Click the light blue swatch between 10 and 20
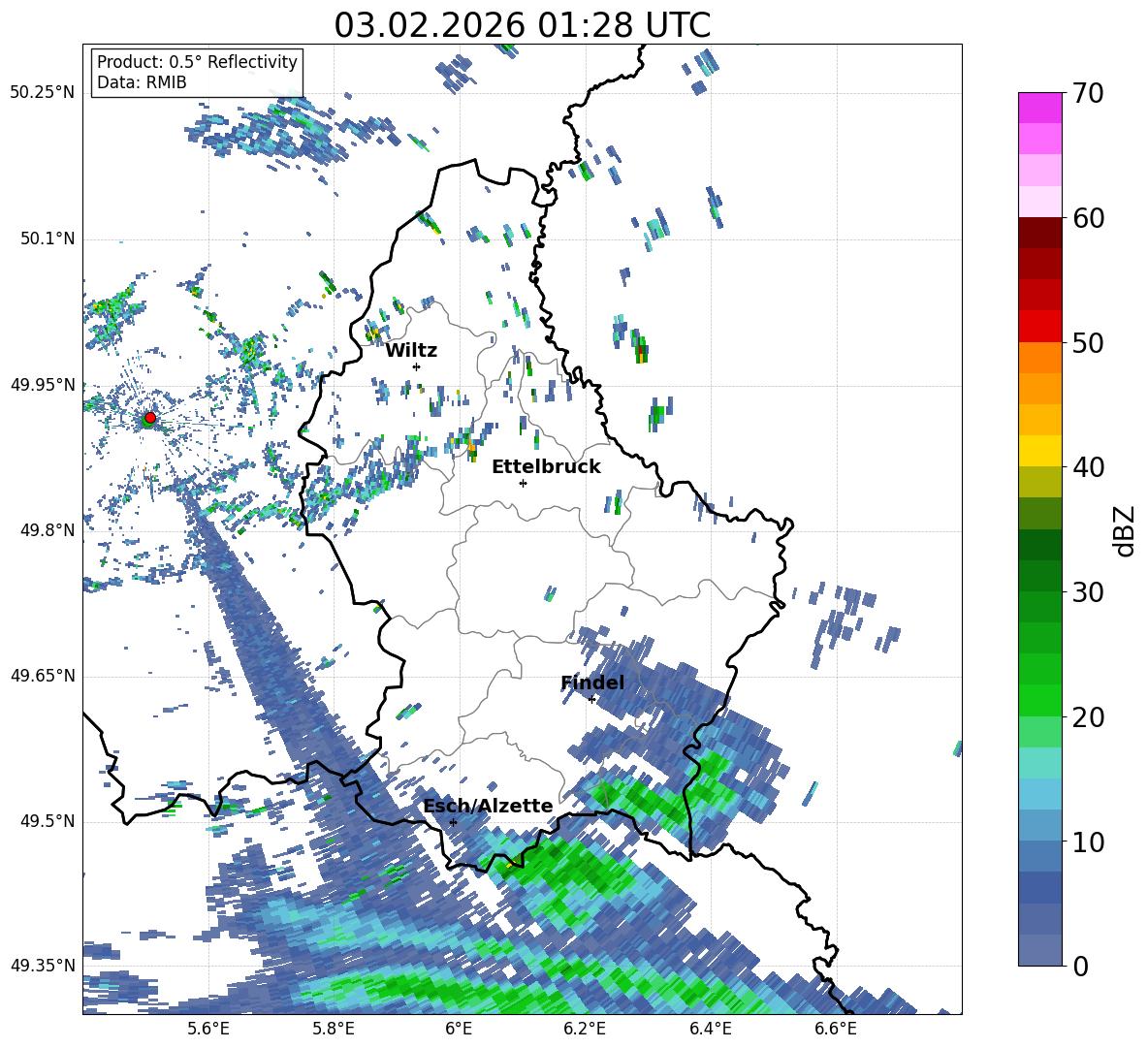 pyautogui.click(x=1039, y=794)
